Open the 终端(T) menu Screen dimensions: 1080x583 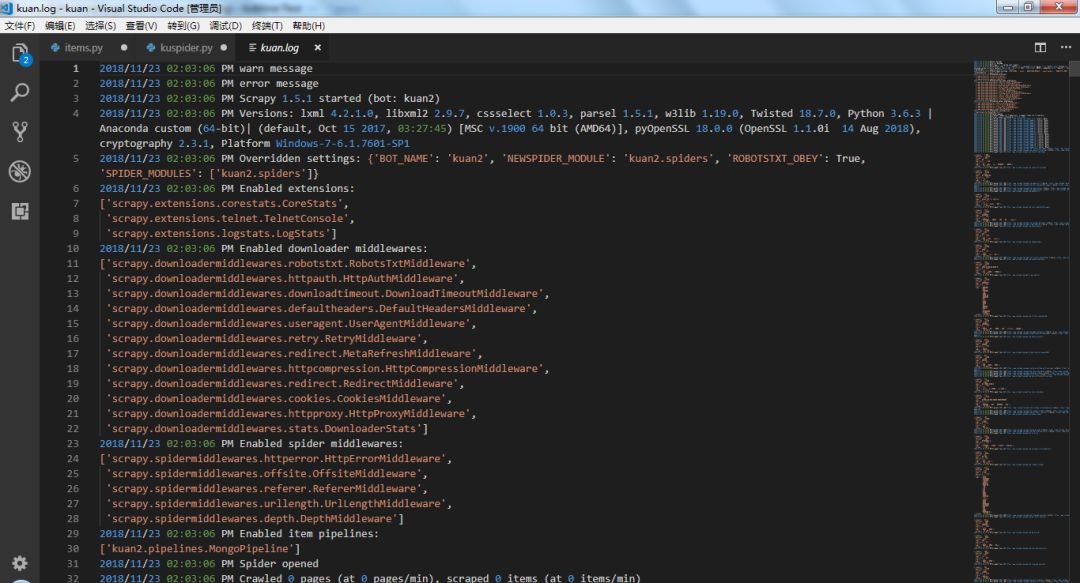(x=267, y=25)
